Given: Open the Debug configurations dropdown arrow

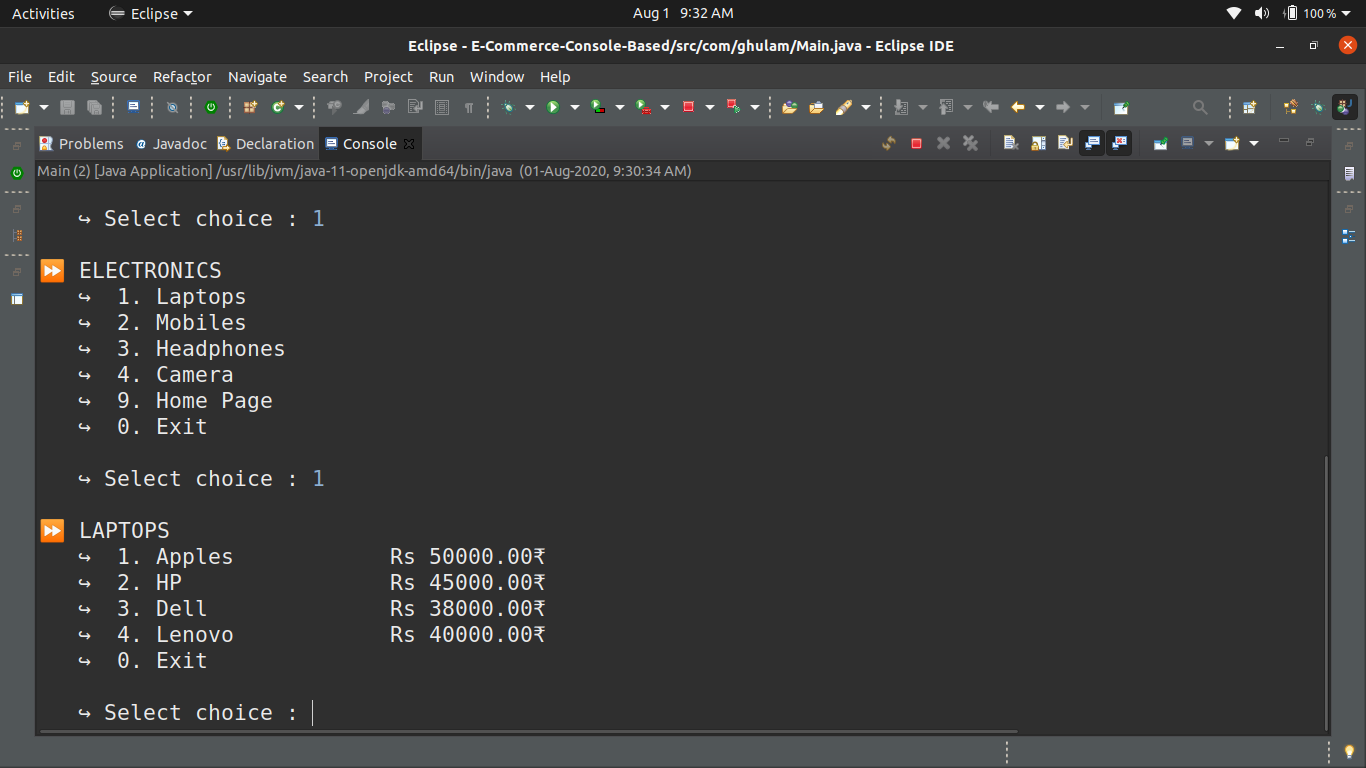Looking at the screenshot, I should pyautogui.click(x=530, y=107).
